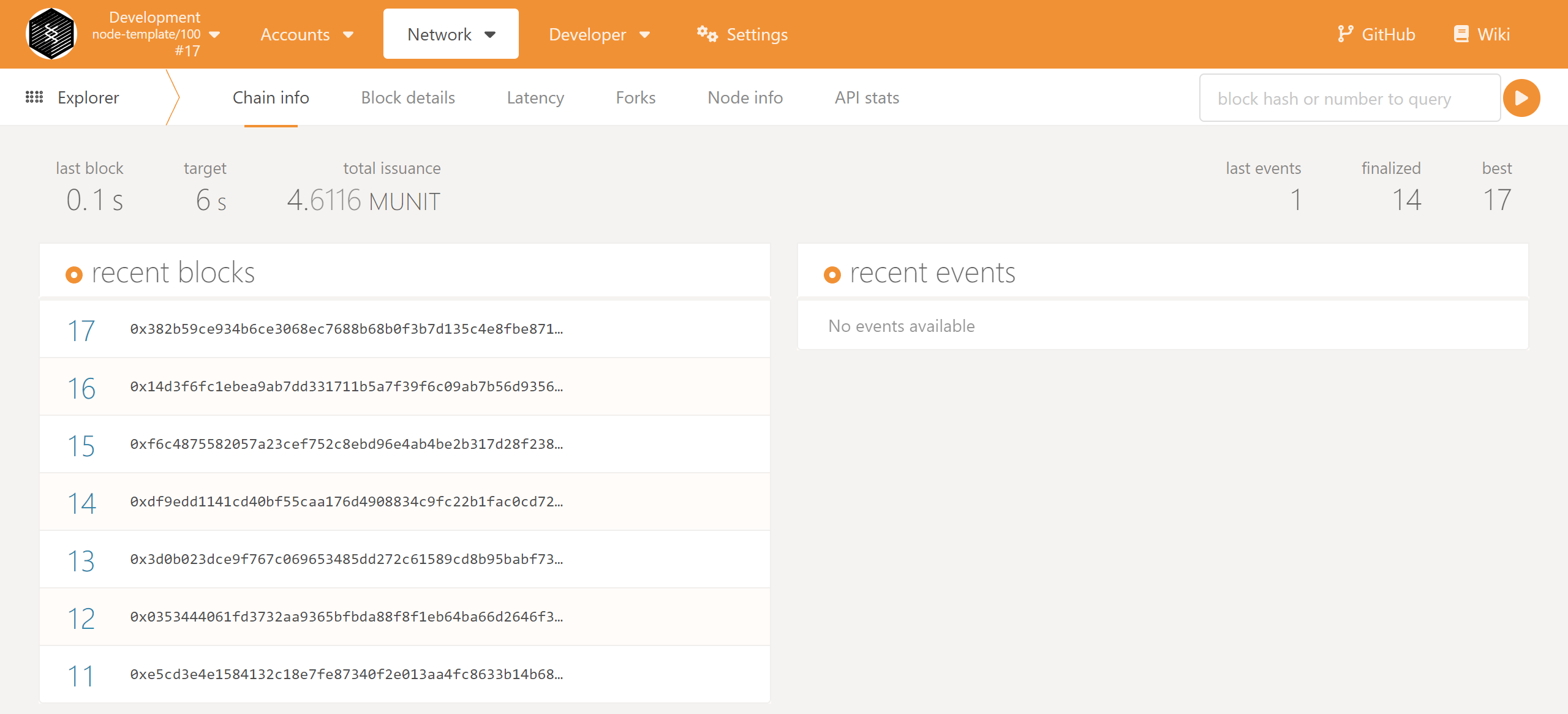Open block number 15

click(x=81, y=445)
